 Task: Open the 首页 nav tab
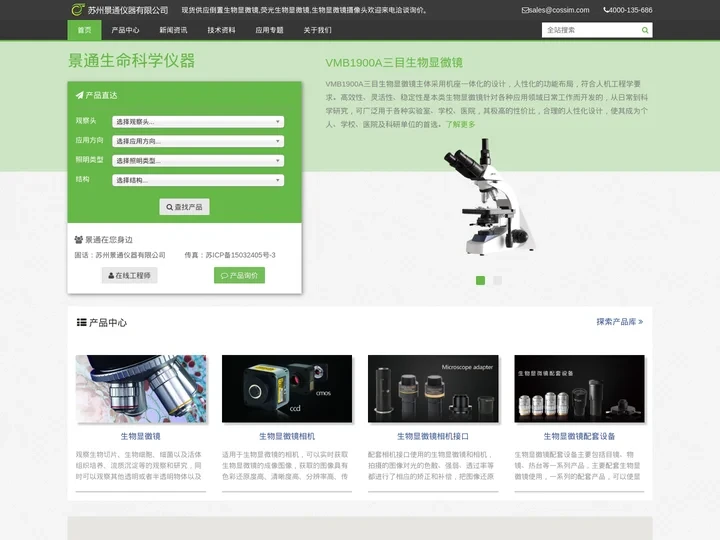click(x=84, y=30)
